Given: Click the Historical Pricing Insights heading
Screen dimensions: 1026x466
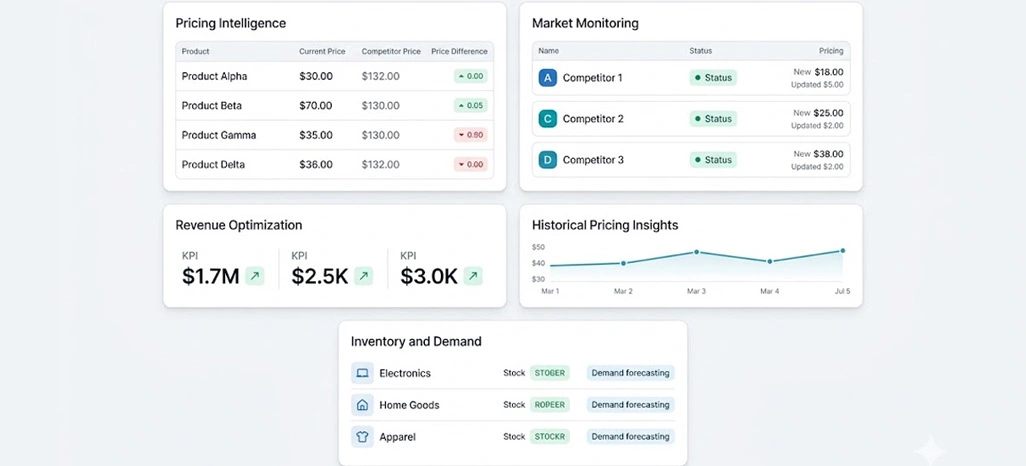Looking at the screenshot, I should click(605, 225).
